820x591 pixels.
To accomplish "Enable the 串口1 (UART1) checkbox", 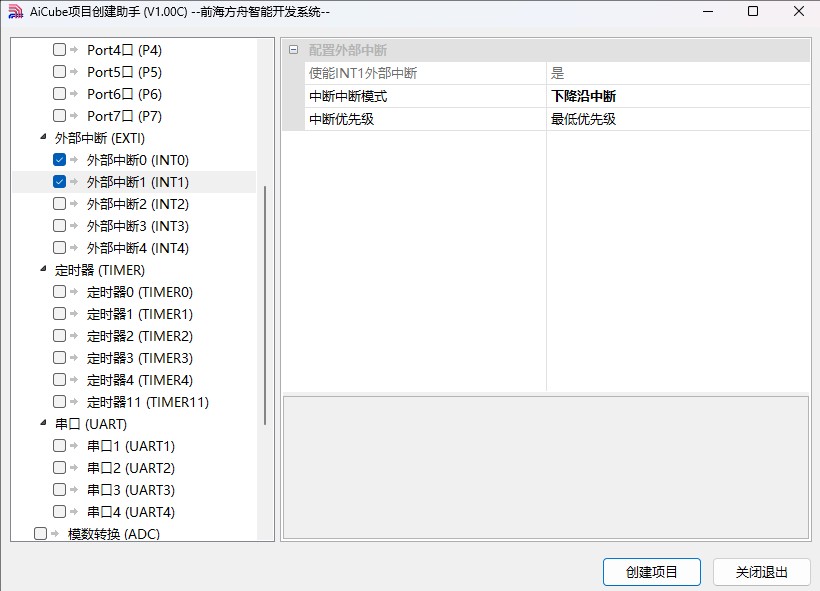I will [60, 445].
